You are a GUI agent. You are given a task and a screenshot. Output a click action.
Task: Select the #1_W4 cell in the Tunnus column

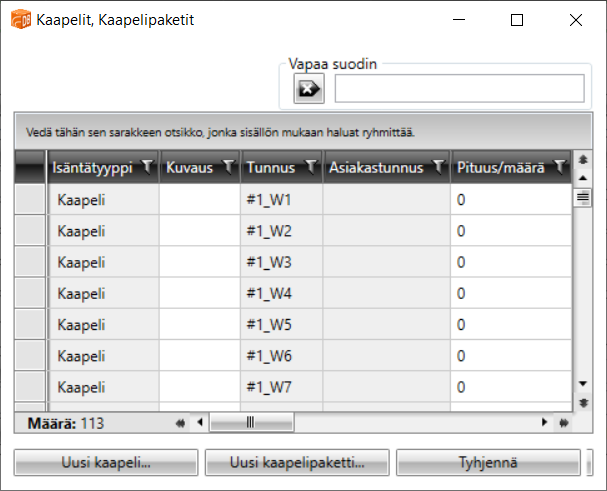point(281,293)
